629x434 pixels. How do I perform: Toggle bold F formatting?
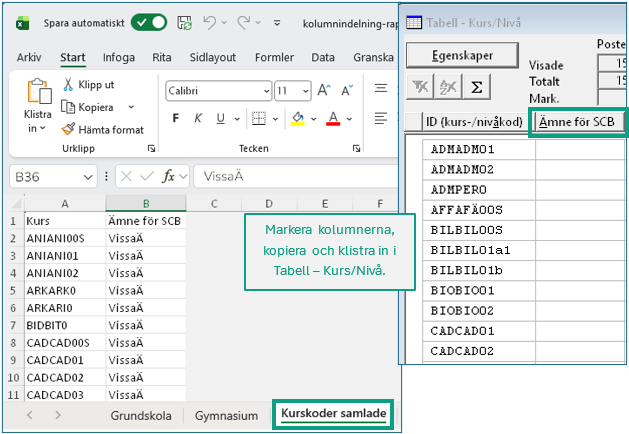point(175,118)
